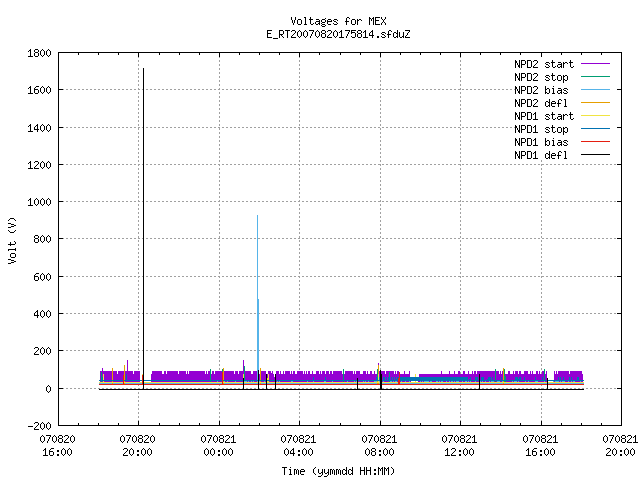Click the dark blue NPD1 stop legend line

click(595, 129)
